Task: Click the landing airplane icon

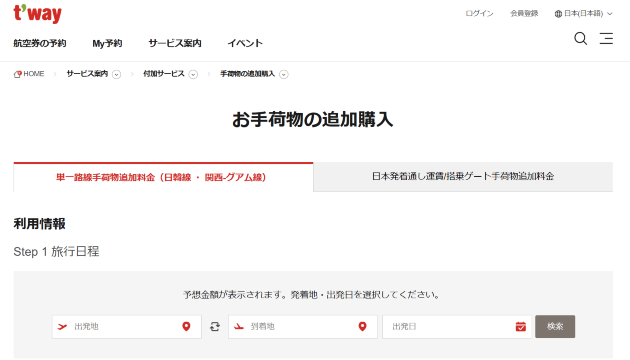Action: (x=239, y=327)
